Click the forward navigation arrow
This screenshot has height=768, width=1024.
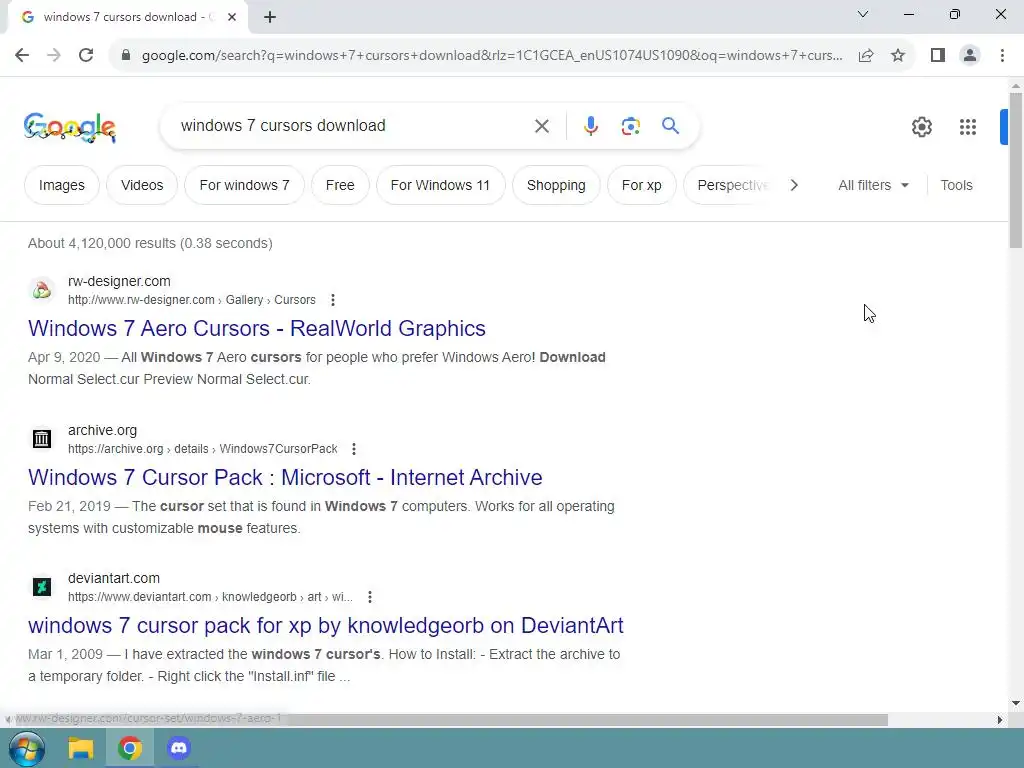54,55
